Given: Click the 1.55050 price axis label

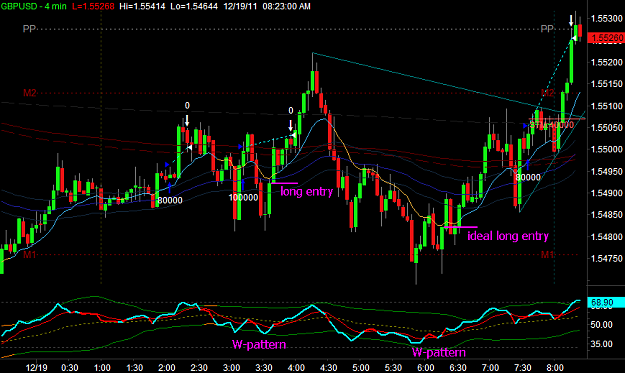Looking at the screenshot, I should point(607,128).
